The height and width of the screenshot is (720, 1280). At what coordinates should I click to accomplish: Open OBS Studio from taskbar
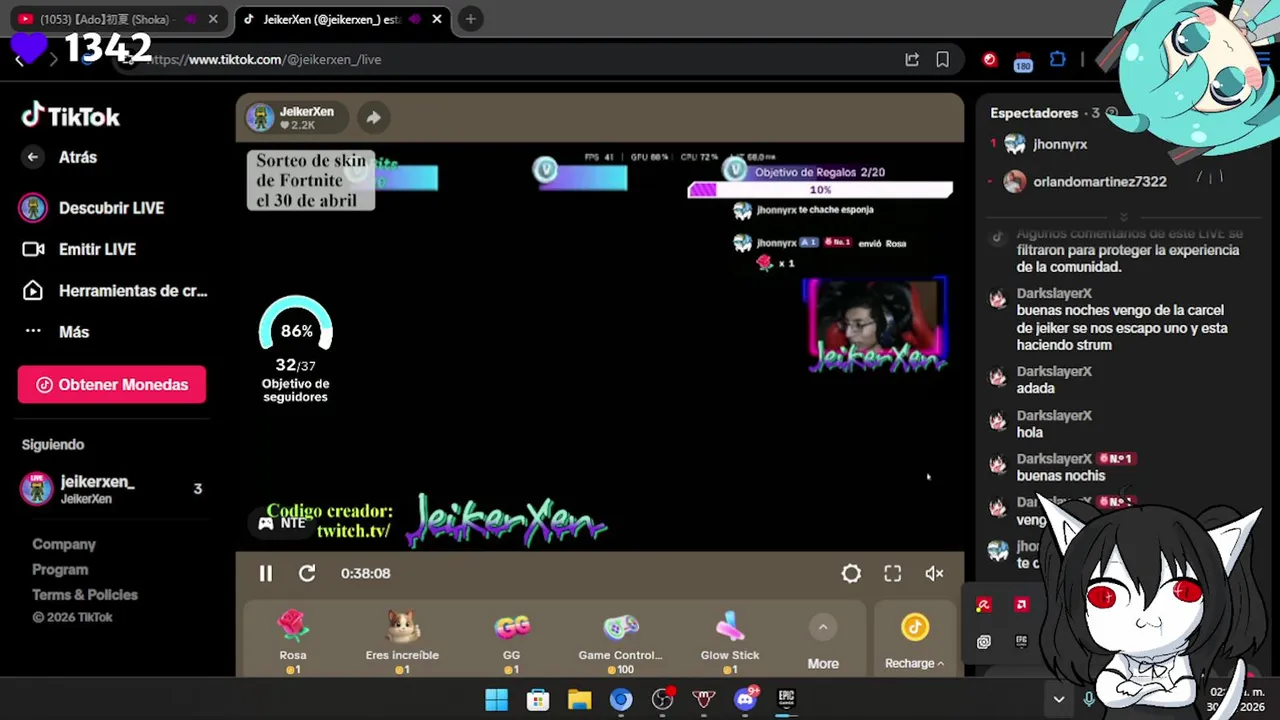tap(662, 700)
